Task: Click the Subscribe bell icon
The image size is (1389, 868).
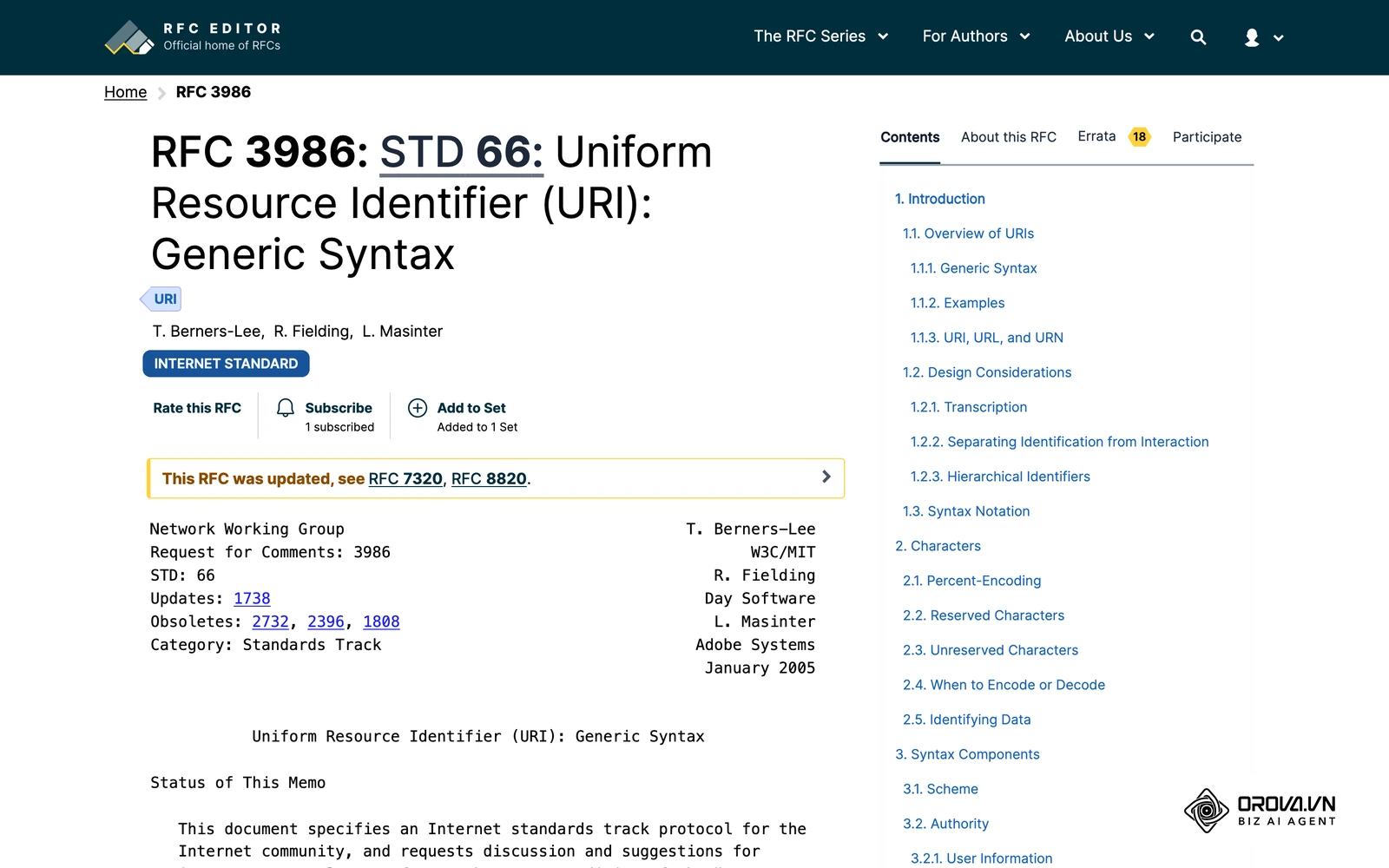Action: [x=286, y=408]
